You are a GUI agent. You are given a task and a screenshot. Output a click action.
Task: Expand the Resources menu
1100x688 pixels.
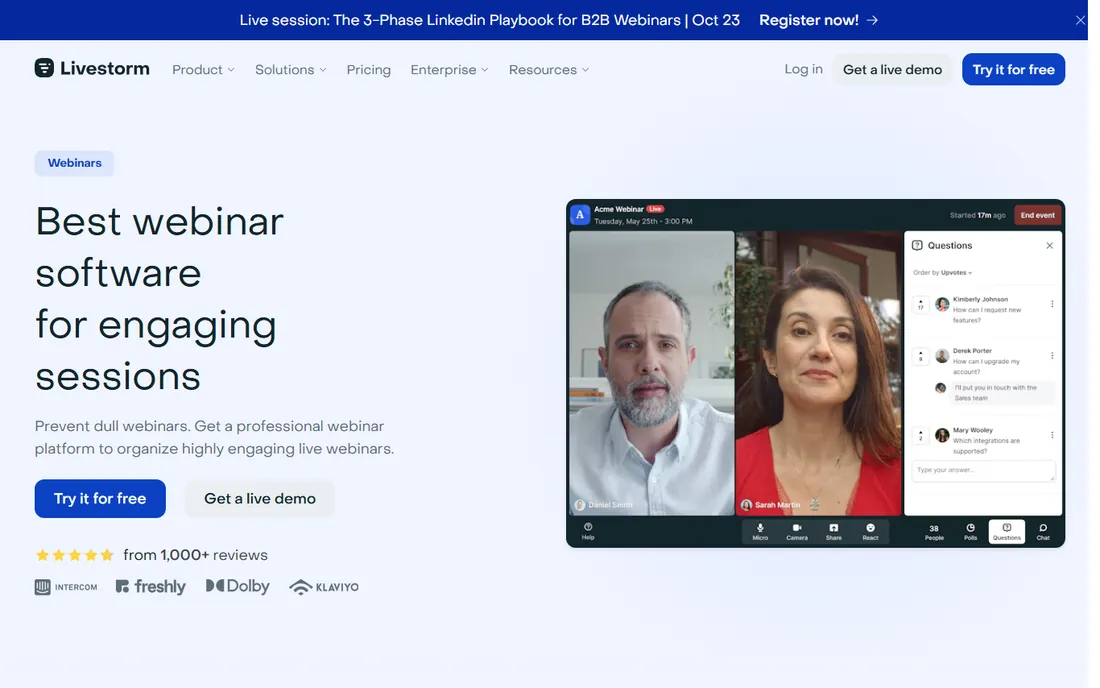549,69
